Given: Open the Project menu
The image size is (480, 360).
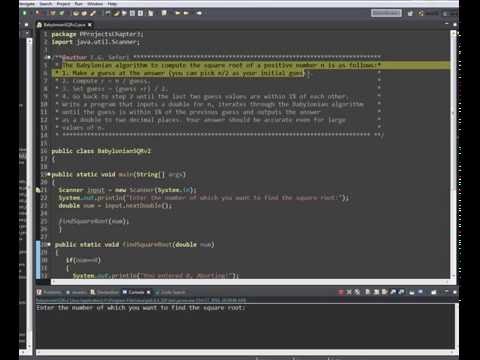Looking at the screenshot, I should [63, 4].
